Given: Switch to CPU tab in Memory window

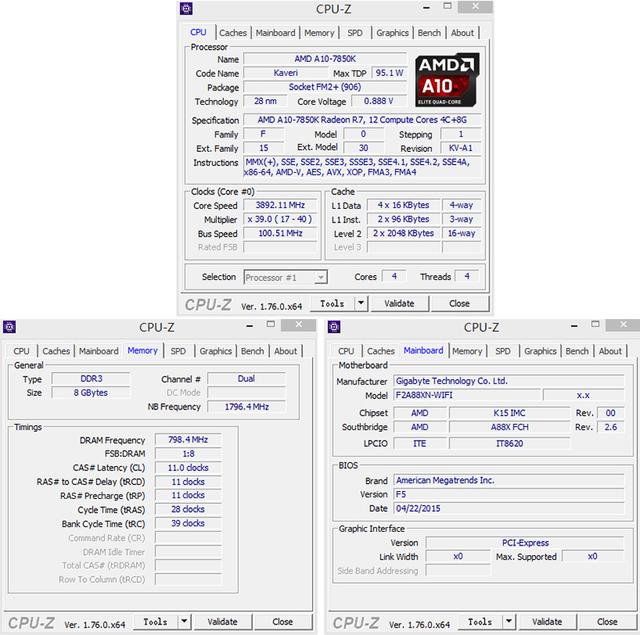Looking at the screenshot, I should point(21,351).
